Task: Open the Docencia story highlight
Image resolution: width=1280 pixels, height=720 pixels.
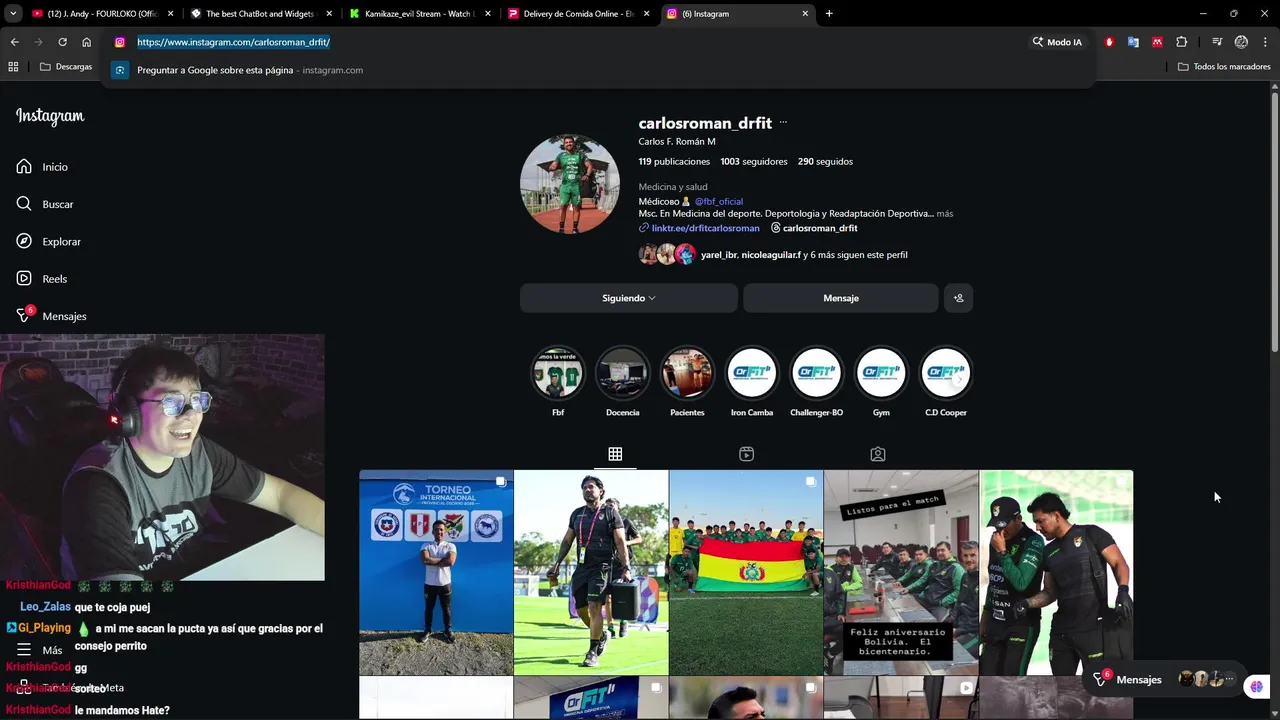Action: point(622,381)
